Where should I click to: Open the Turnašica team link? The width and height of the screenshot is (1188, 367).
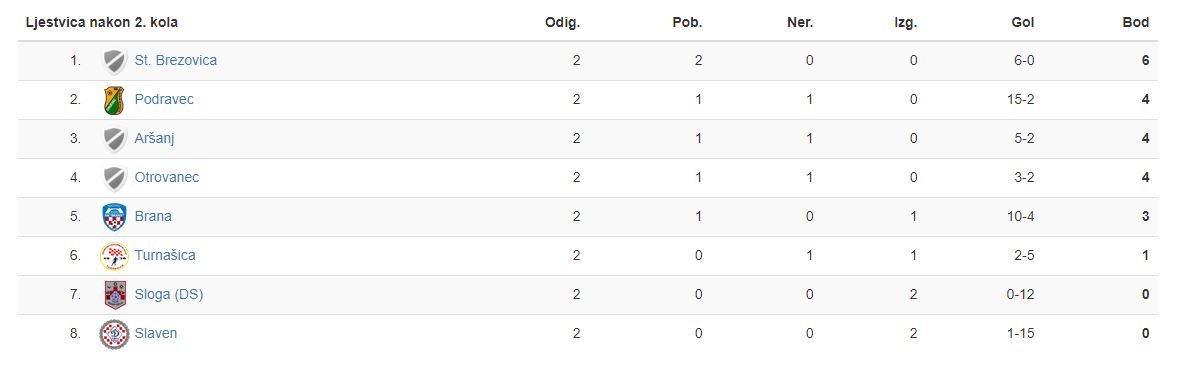[x=165, y=256]
